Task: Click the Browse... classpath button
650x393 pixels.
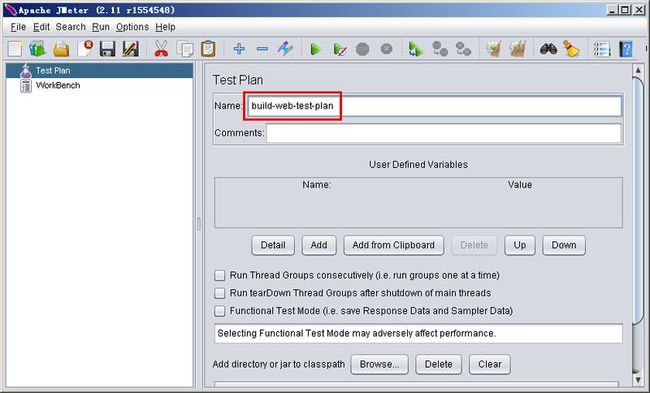Action: coord(379,364)
